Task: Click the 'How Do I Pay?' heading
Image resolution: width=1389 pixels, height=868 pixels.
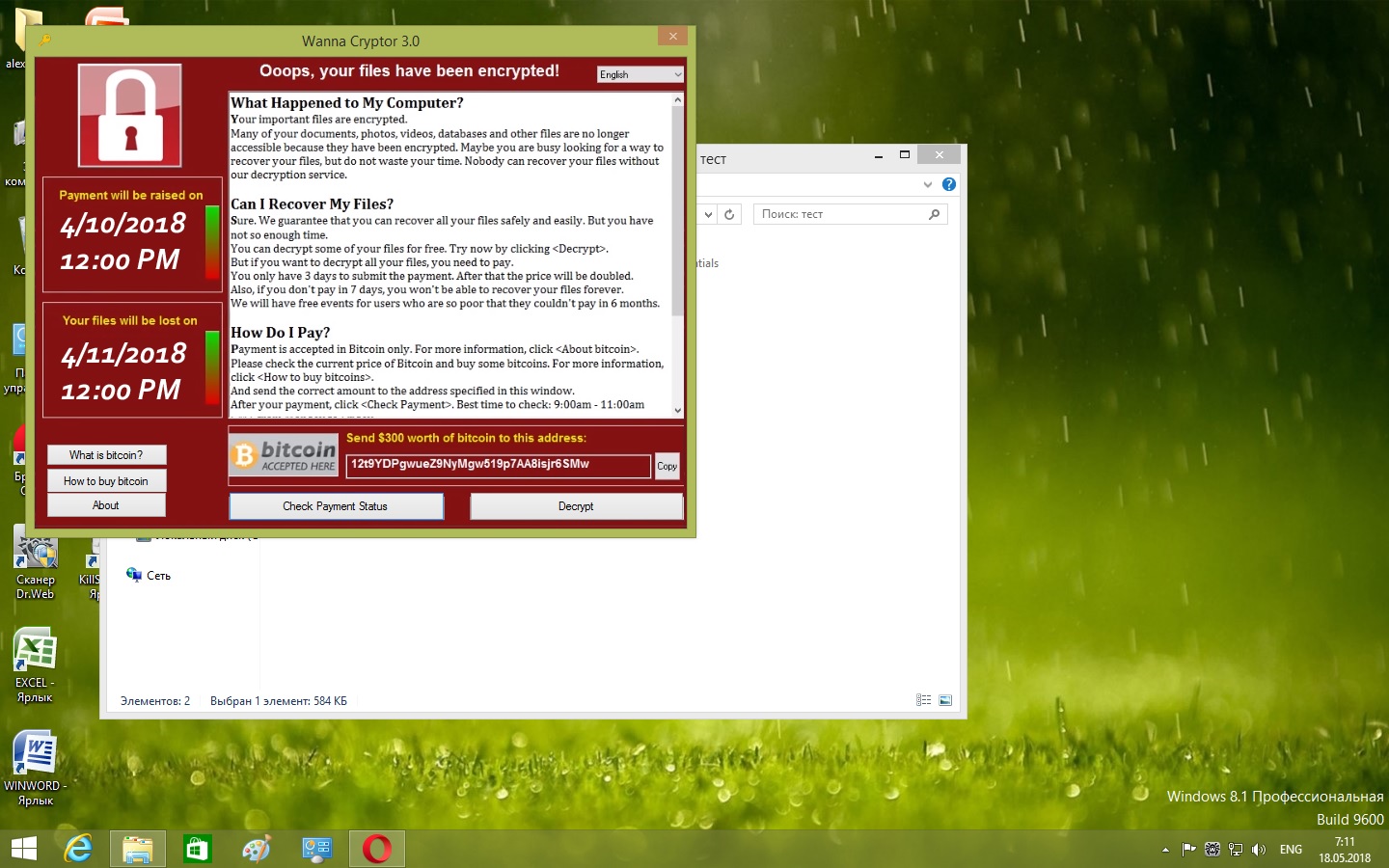Action: point(281,333)
